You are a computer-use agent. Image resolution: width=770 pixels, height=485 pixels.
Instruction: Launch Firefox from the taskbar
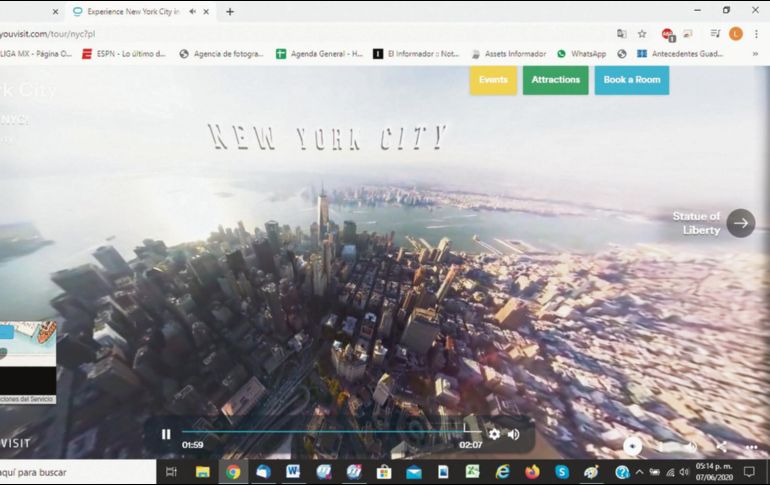click(x=532, y=472)
